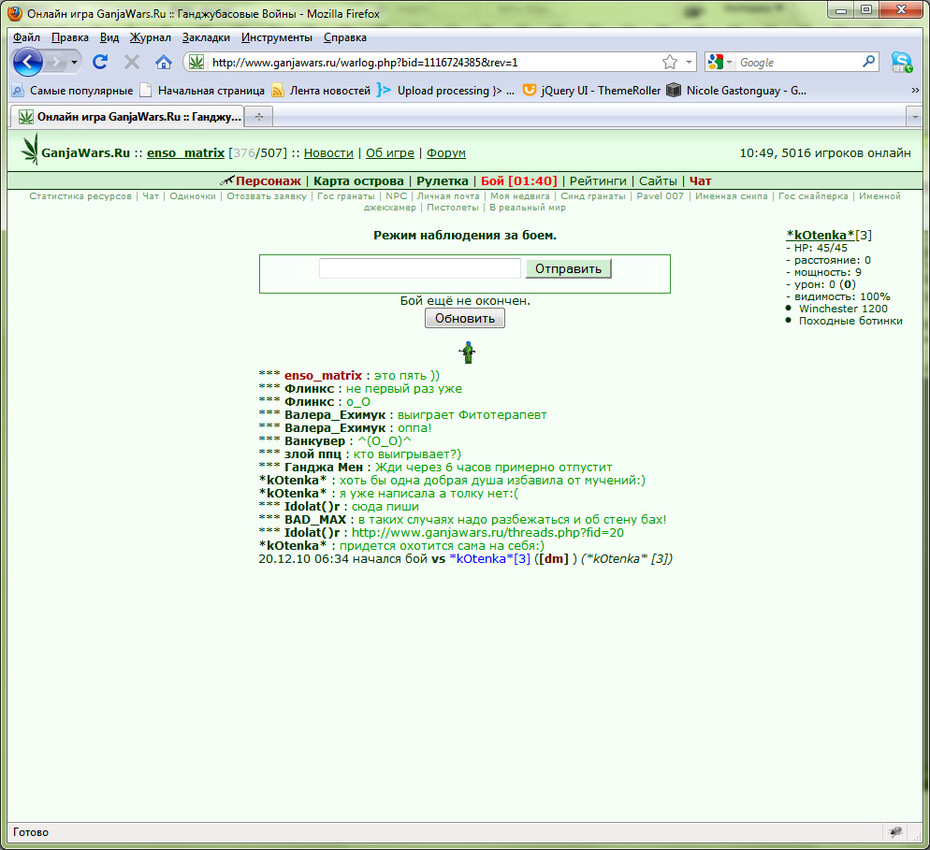
Task: Open the navigation history dropdown arrow
Action: point(74,62)
